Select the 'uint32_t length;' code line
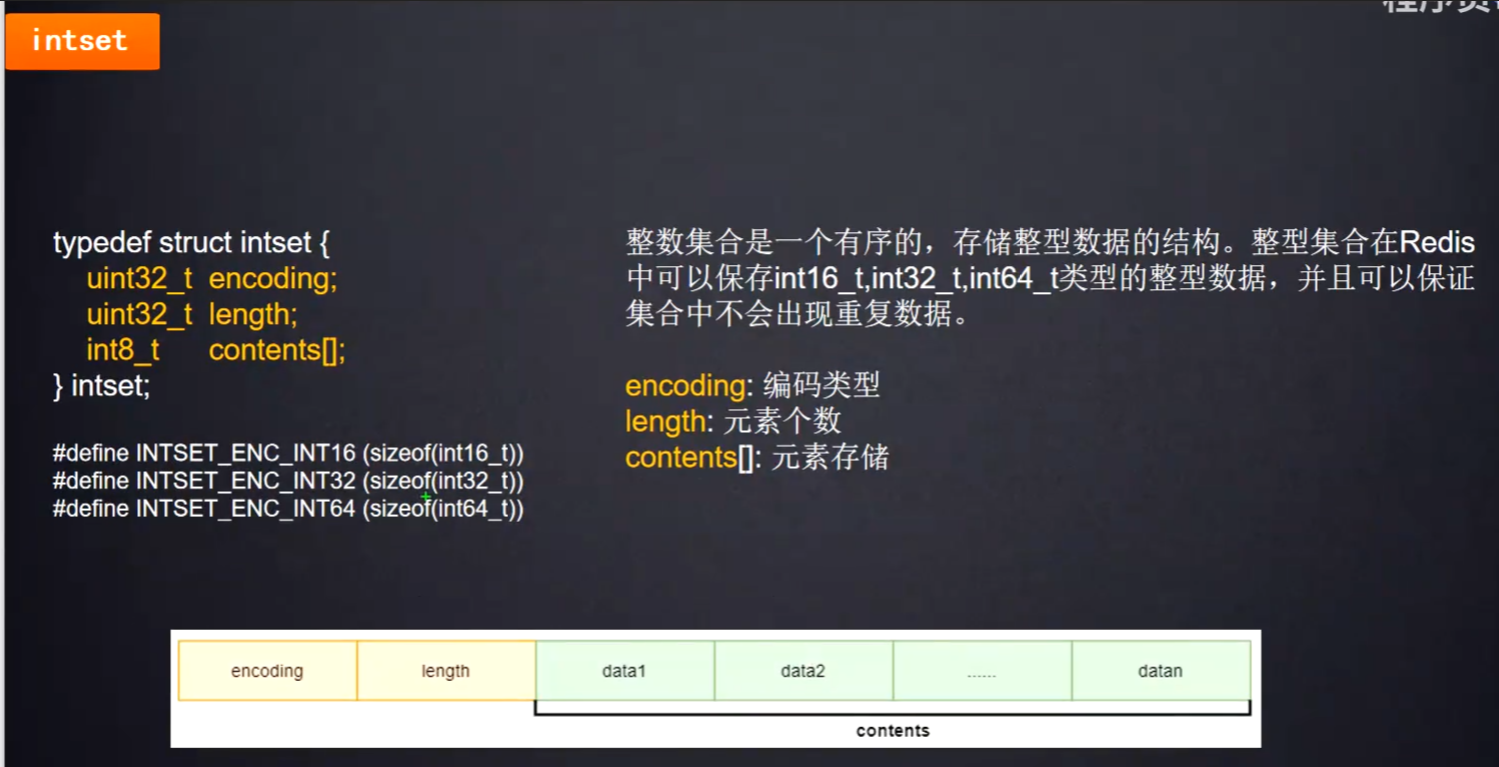The height and width of the screenshot is (767, 1499). (x=192, y=315)
